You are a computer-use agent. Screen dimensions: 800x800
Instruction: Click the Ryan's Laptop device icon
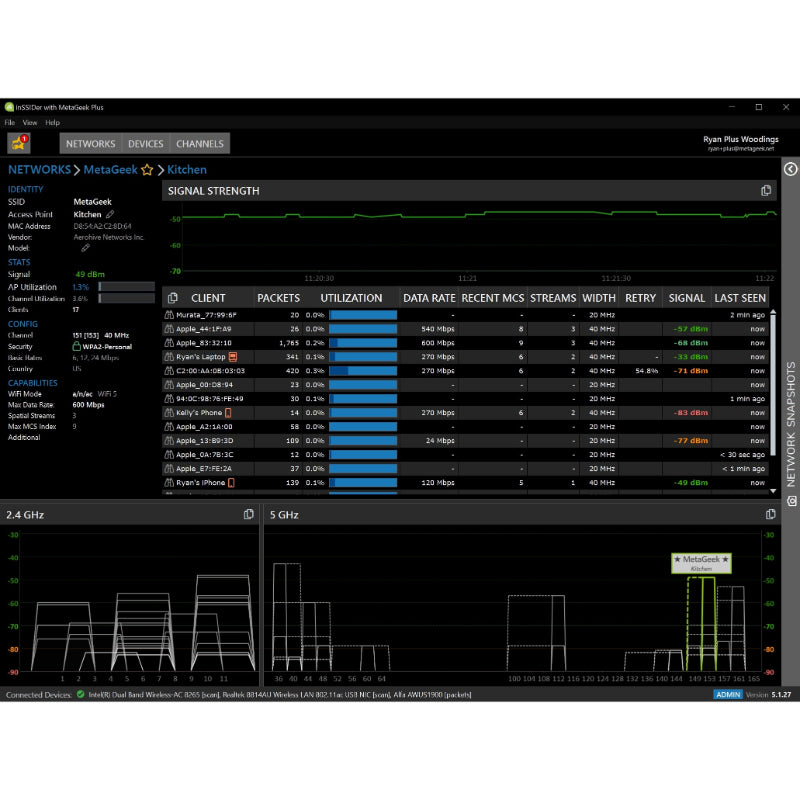233,357
